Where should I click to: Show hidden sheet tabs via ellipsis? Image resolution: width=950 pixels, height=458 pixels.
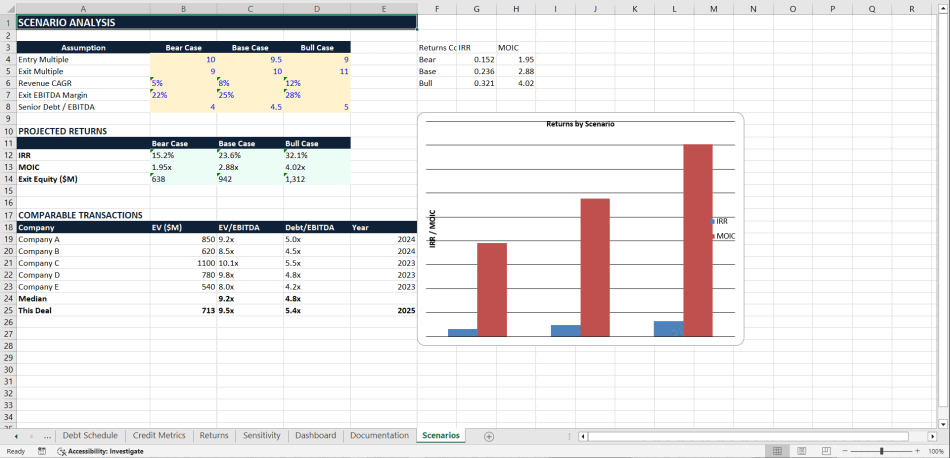48,436
